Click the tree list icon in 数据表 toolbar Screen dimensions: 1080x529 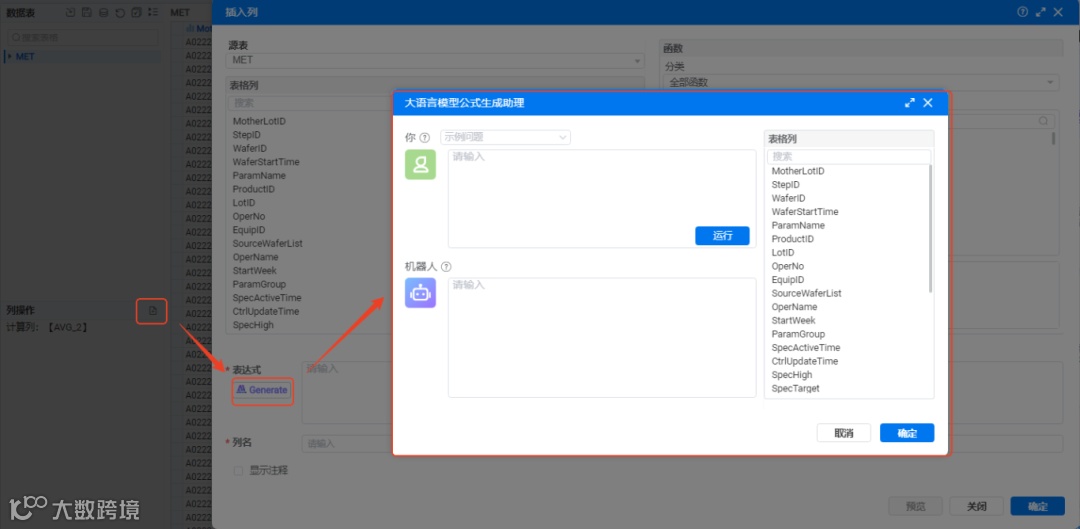pos(153,12)
